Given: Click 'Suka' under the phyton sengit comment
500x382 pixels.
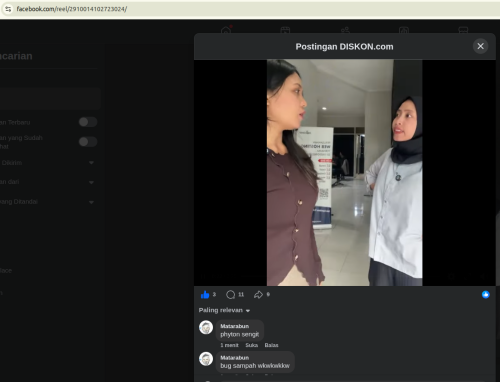Looking at the screenshot, I should (252, 345).
